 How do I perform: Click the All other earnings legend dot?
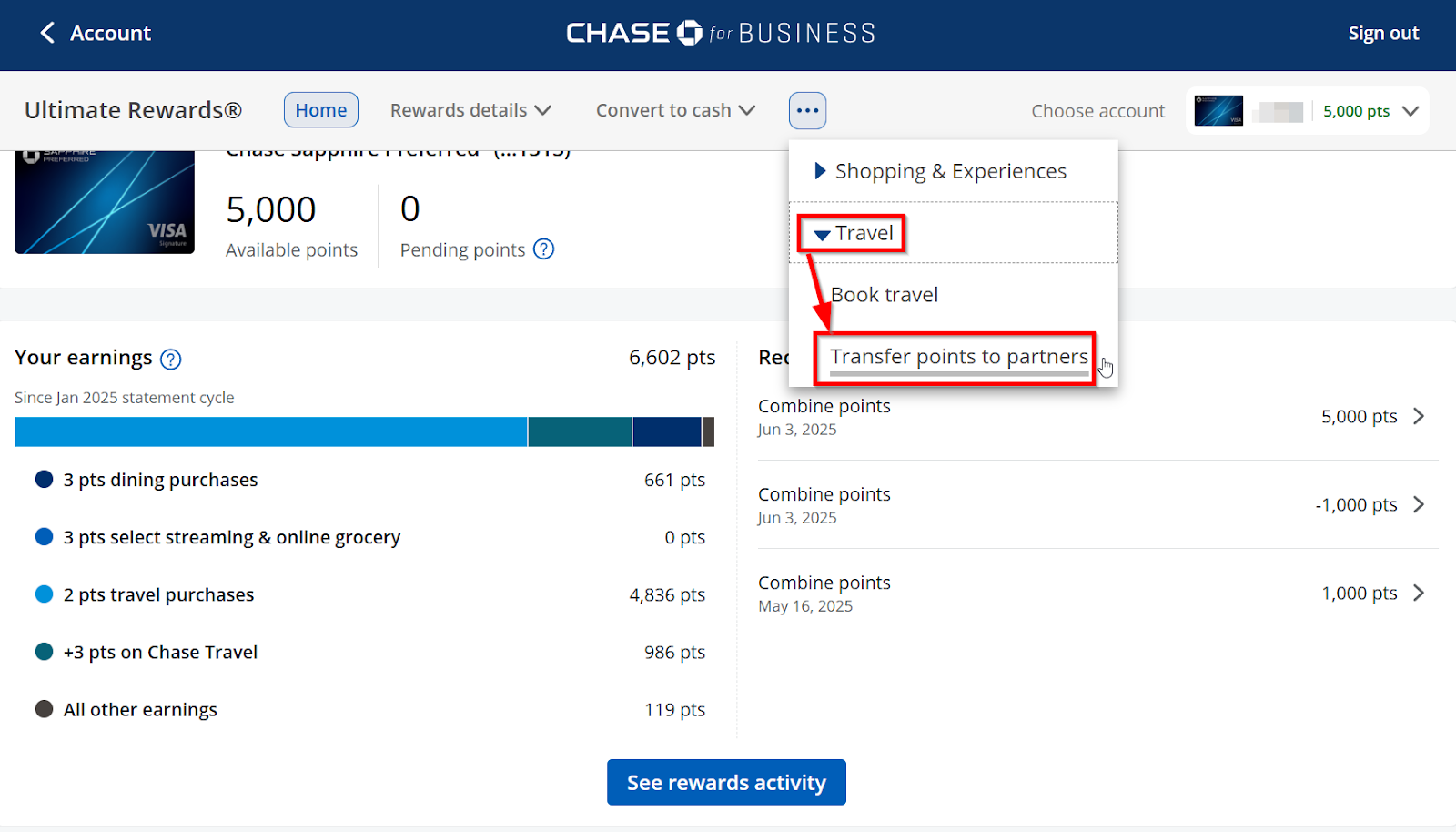44,708
